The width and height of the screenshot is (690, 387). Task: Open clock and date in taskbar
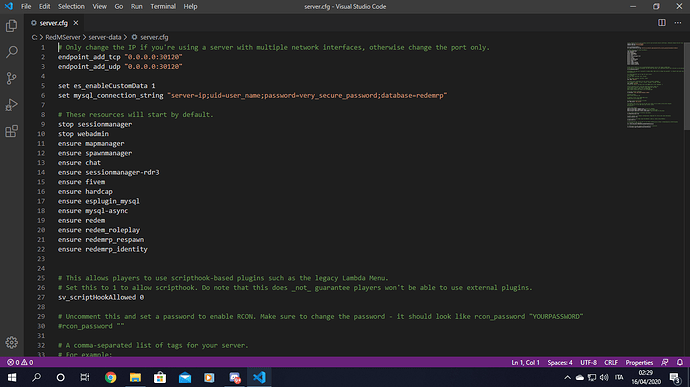pyautogui.click(x=646, y=377)
